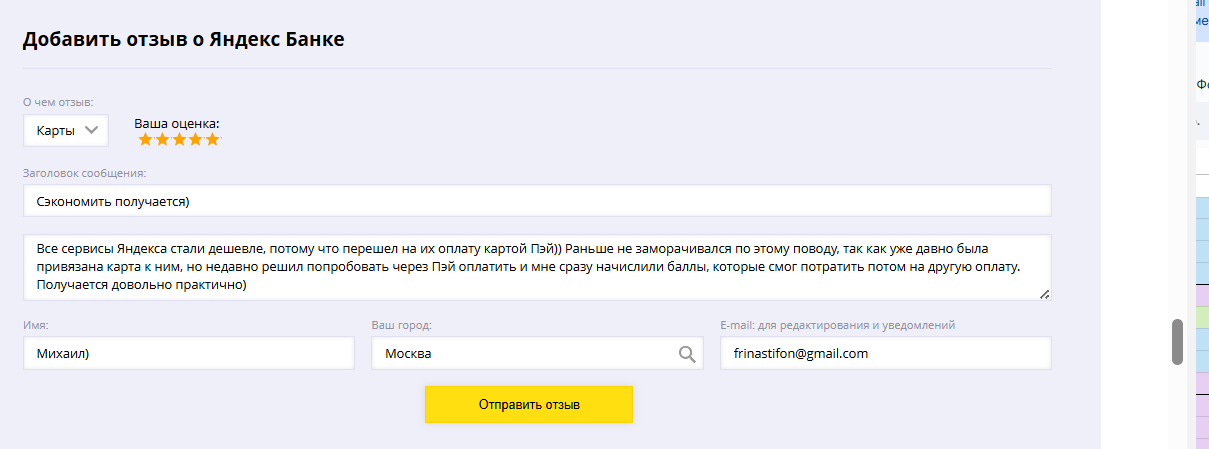This screenshot has width=1209, height=449.
Task: Set rating to four stars
Action: [195, 140]
